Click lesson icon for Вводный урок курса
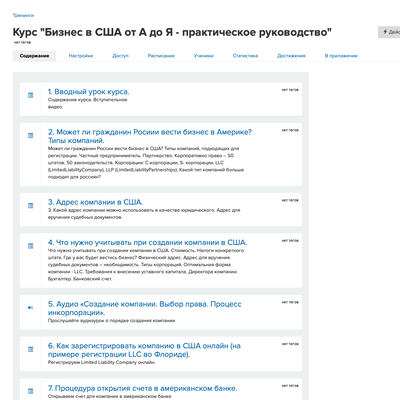The height and width of the screenshot is (400, 400). [x=30, y=95]
